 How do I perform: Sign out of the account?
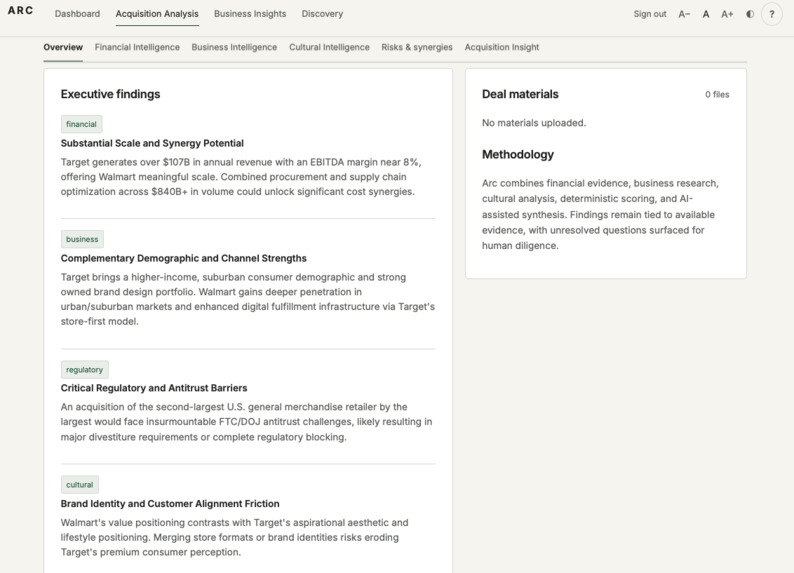650,14
